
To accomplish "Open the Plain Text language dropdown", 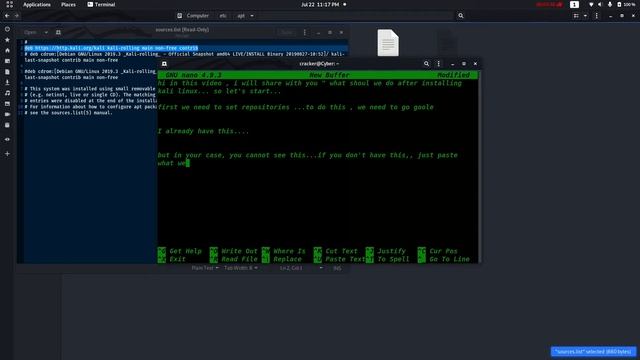I will tap(205, 268).
